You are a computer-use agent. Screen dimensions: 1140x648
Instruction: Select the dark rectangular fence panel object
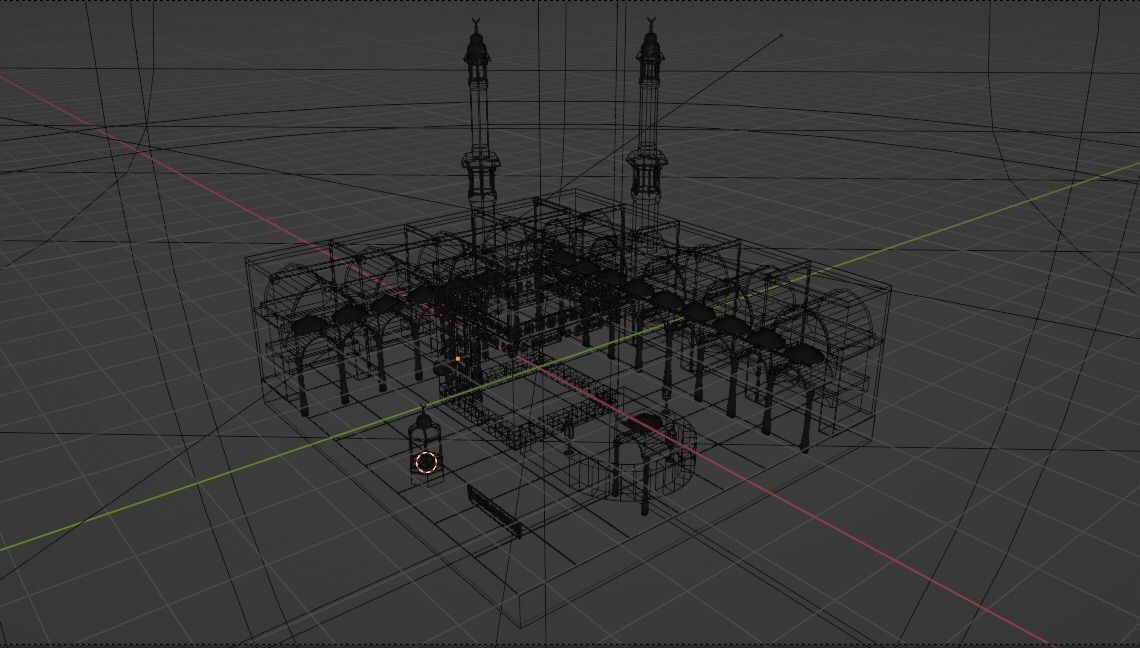[494, 511]
